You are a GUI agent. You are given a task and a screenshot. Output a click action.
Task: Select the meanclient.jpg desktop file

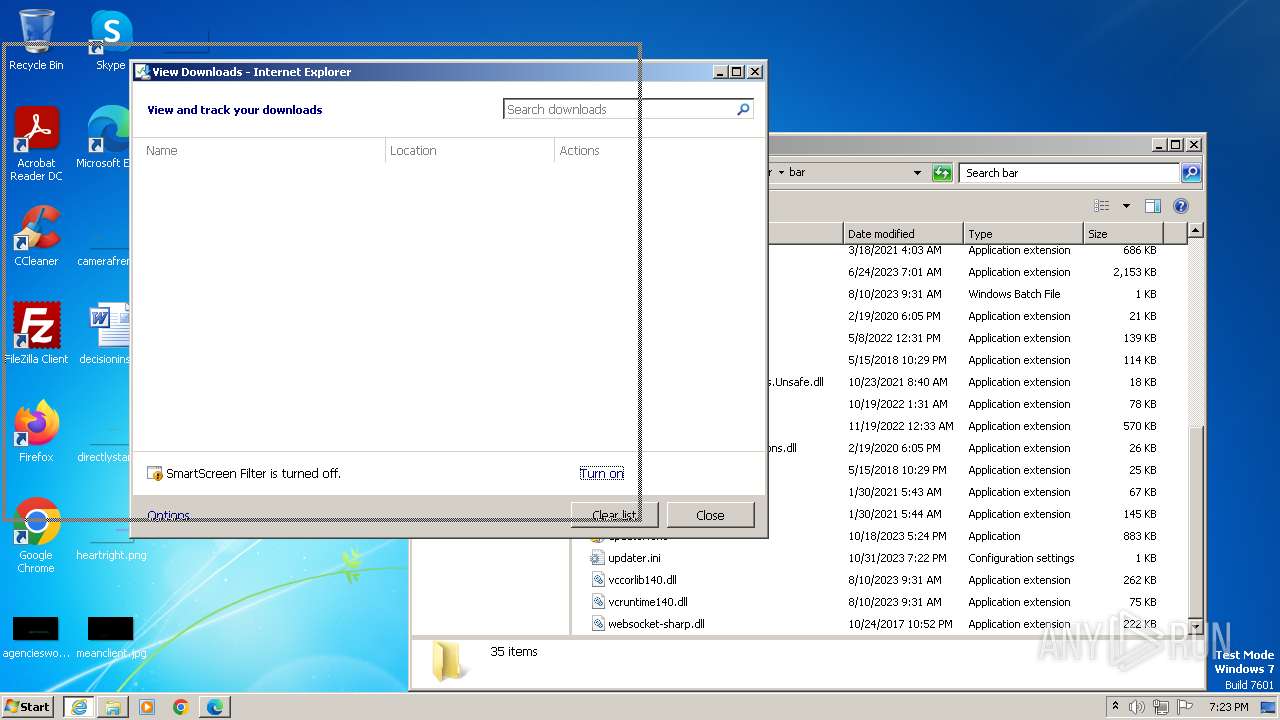point(111,637)
